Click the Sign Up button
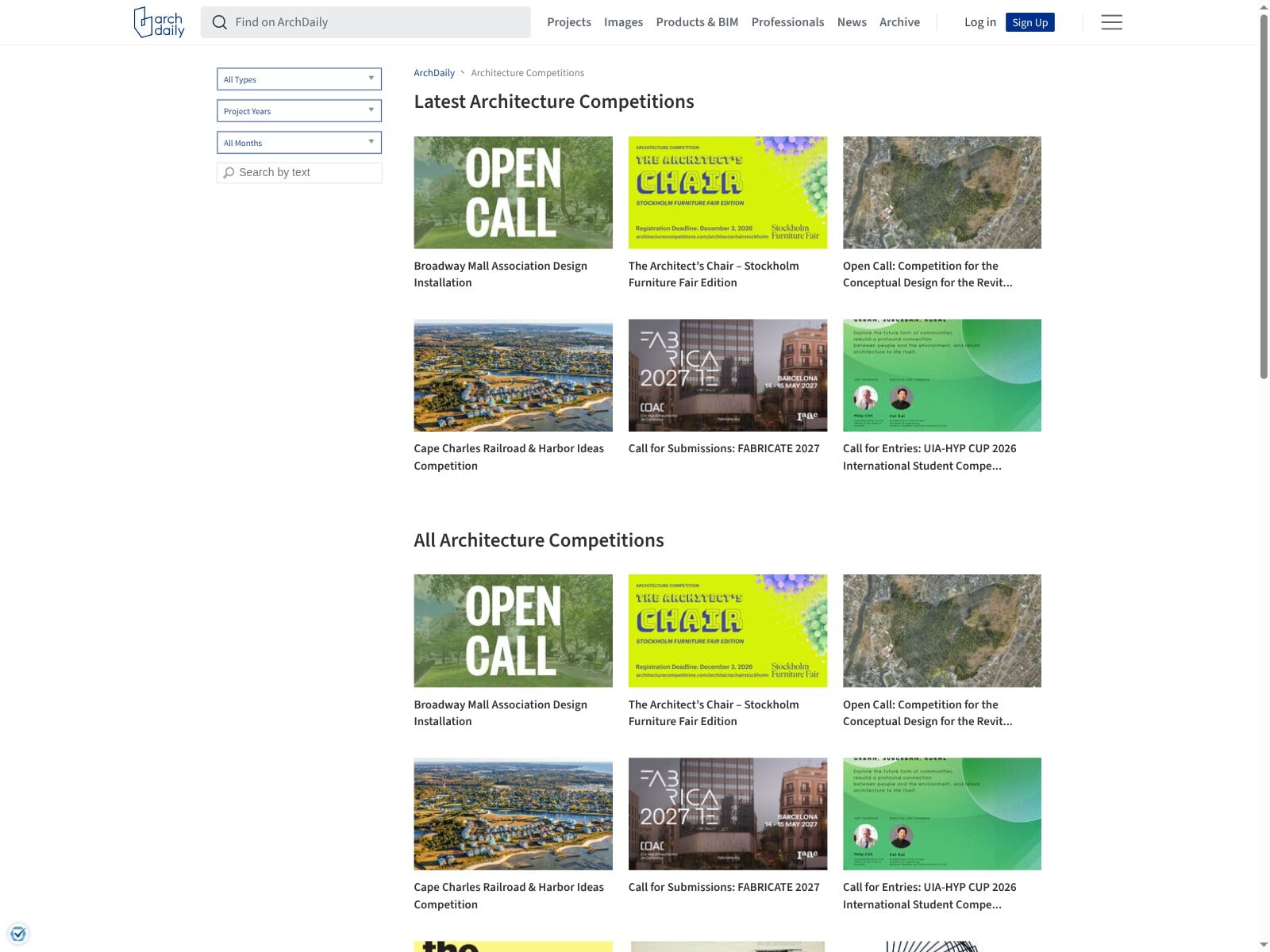 coord(1029,22)
